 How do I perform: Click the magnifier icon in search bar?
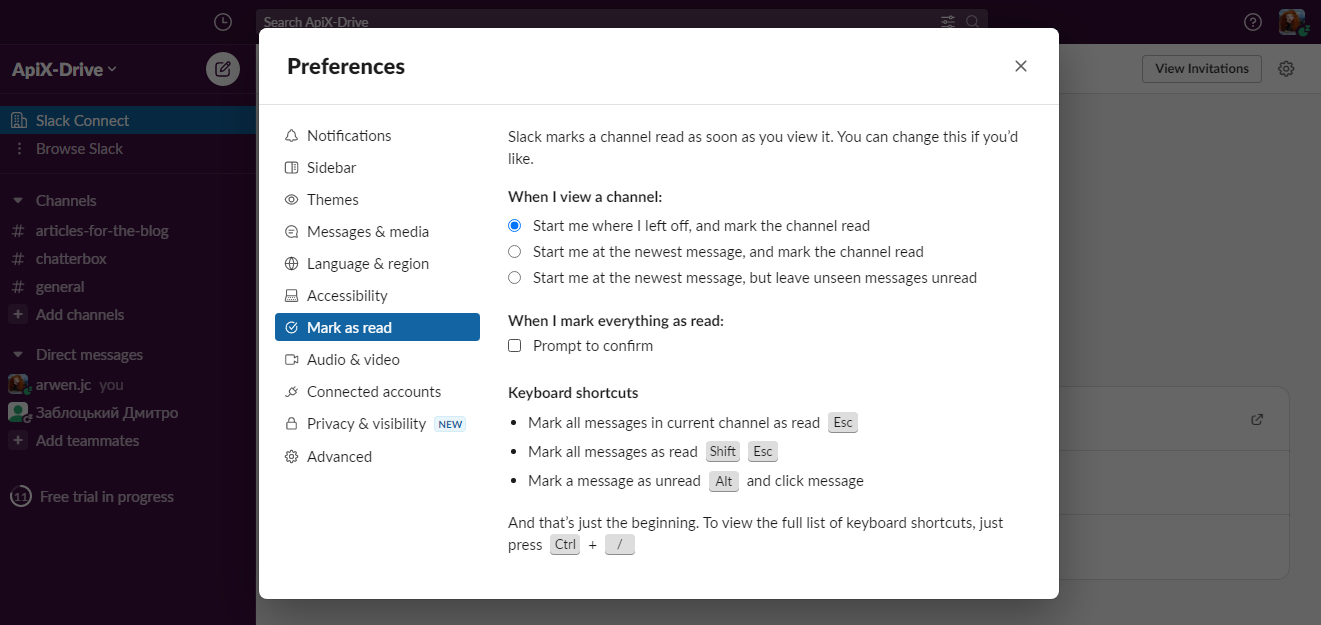click(972, 21)
